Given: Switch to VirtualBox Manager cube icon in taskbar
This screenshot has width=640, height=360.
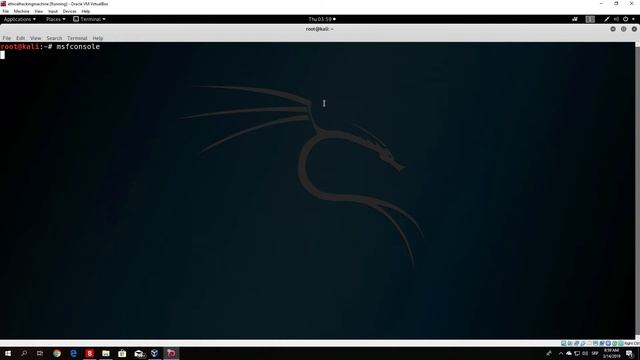Looking at the screenshot, I should click(x=155, y=353).
